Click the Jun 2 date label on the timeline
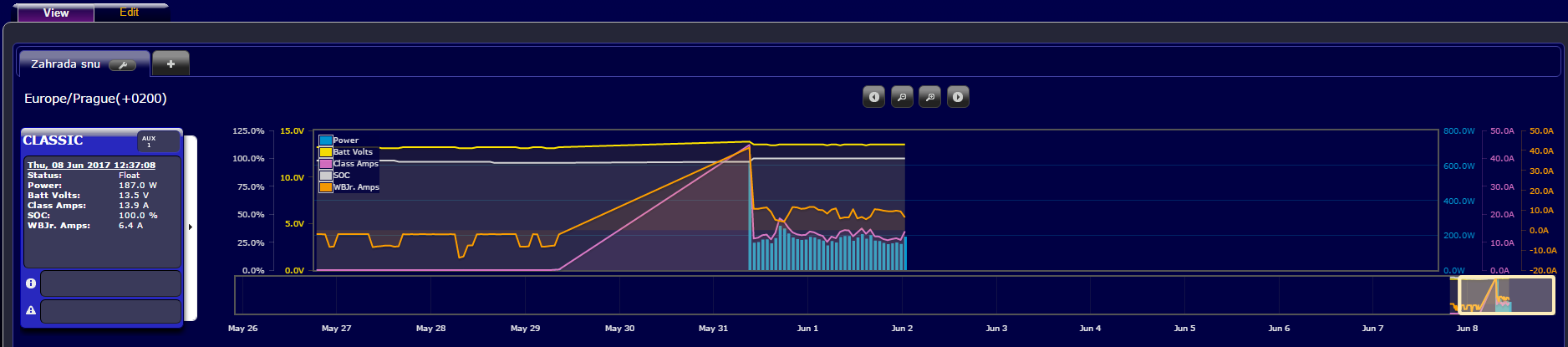1568x347 pixels. pos(902,329)
